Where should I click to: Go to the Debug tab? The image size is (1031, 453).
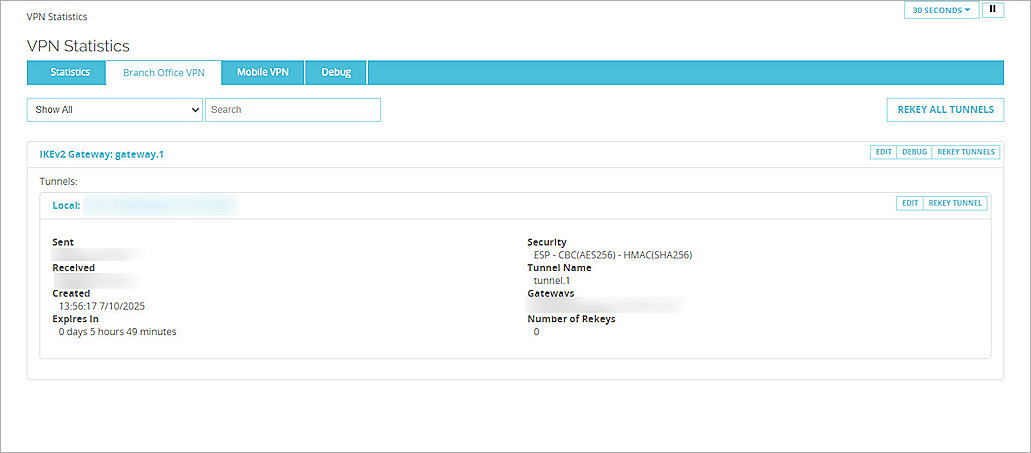pyautogui.click(x=336, y=72)
